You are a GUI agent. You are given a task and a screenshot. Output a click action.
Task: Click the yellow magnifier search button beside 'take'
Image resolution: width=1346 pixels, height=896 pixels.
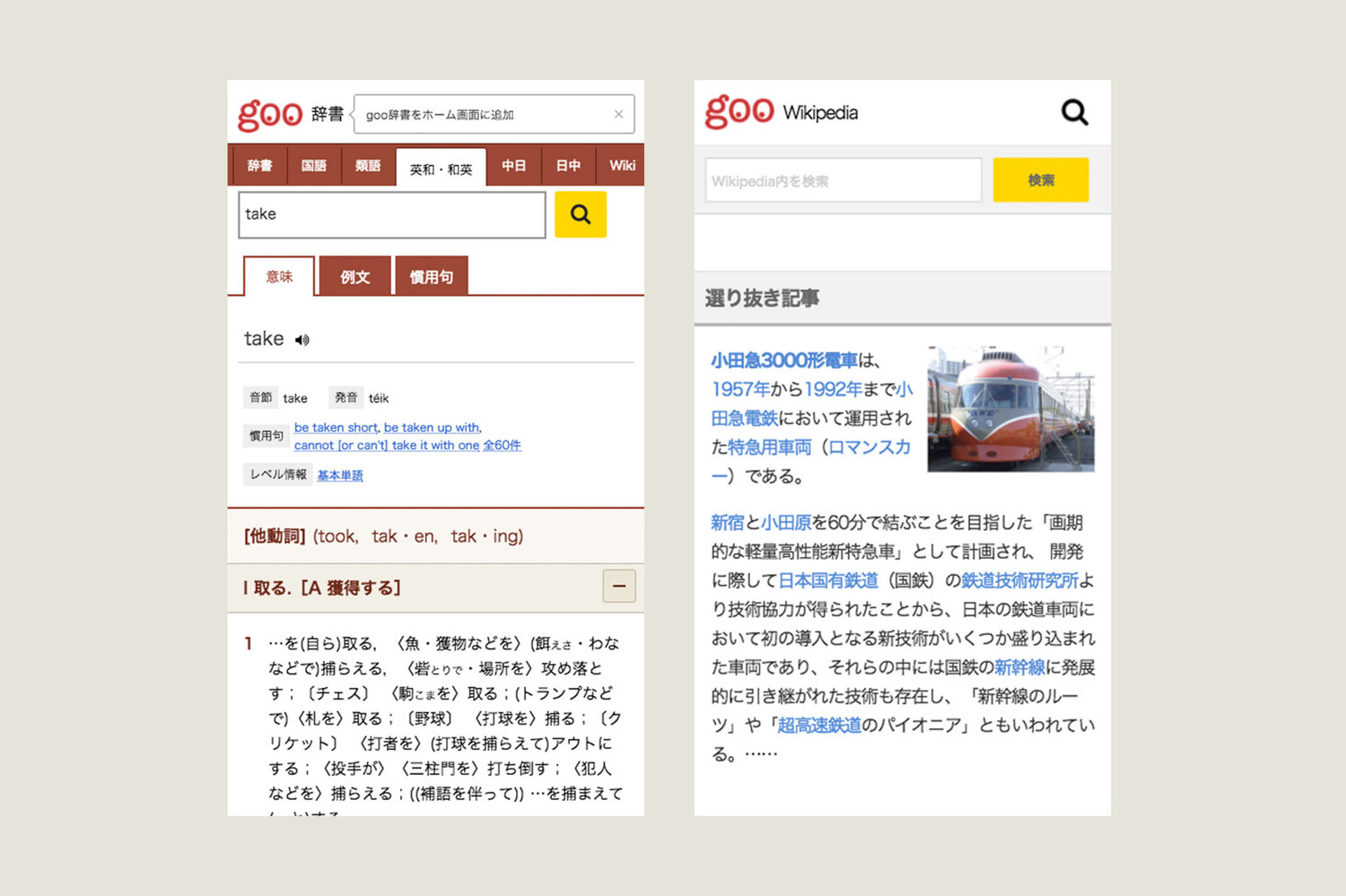coord(581,214)
